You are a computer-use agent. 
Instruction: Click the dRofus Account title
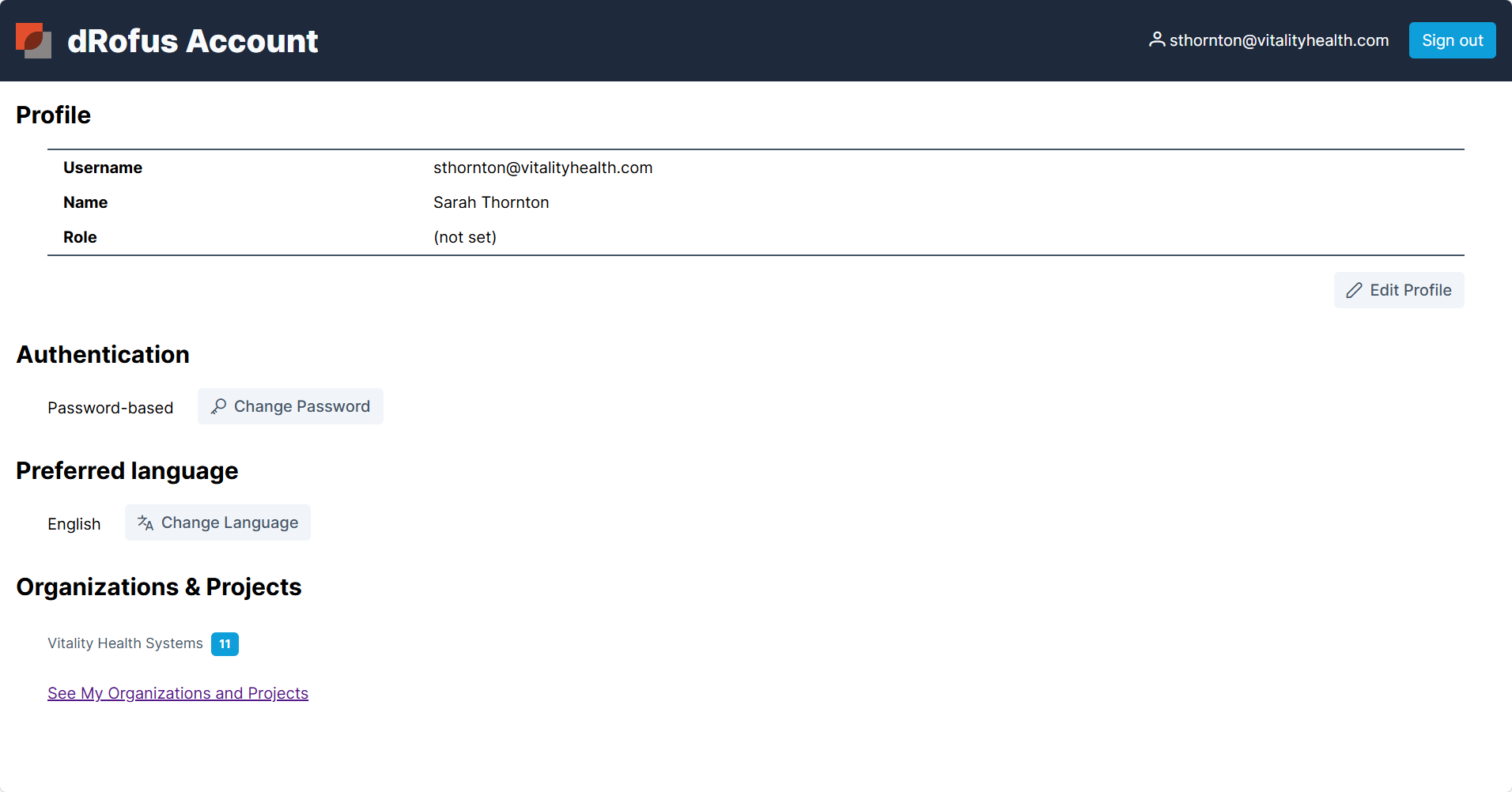[x=193, y=41]
